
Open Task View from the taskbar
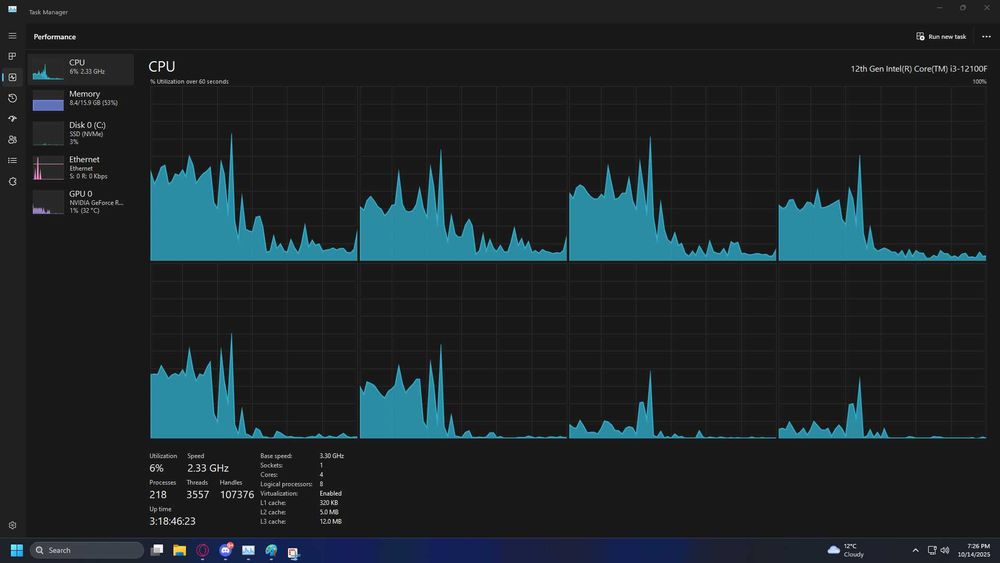[x=157, y=550]
